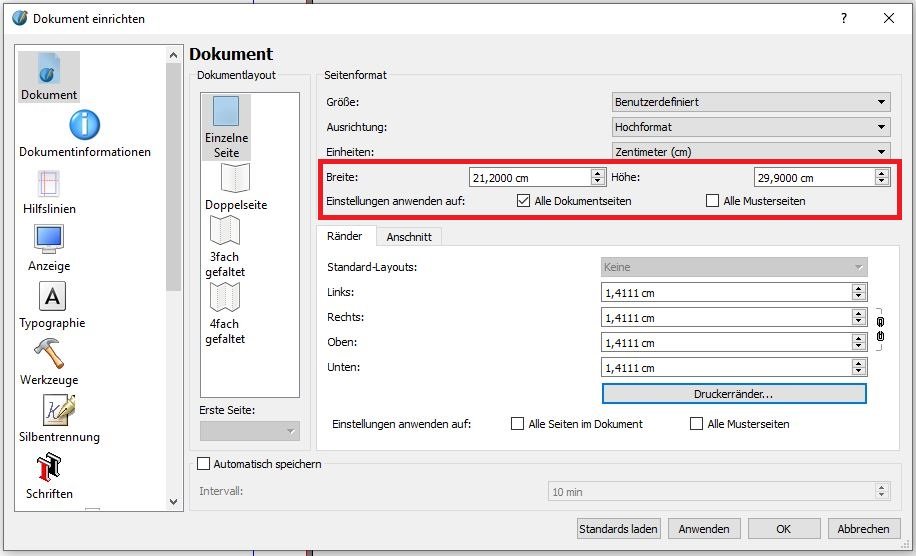Select the Hilfslinien settings icon

[x=49, y=184]
